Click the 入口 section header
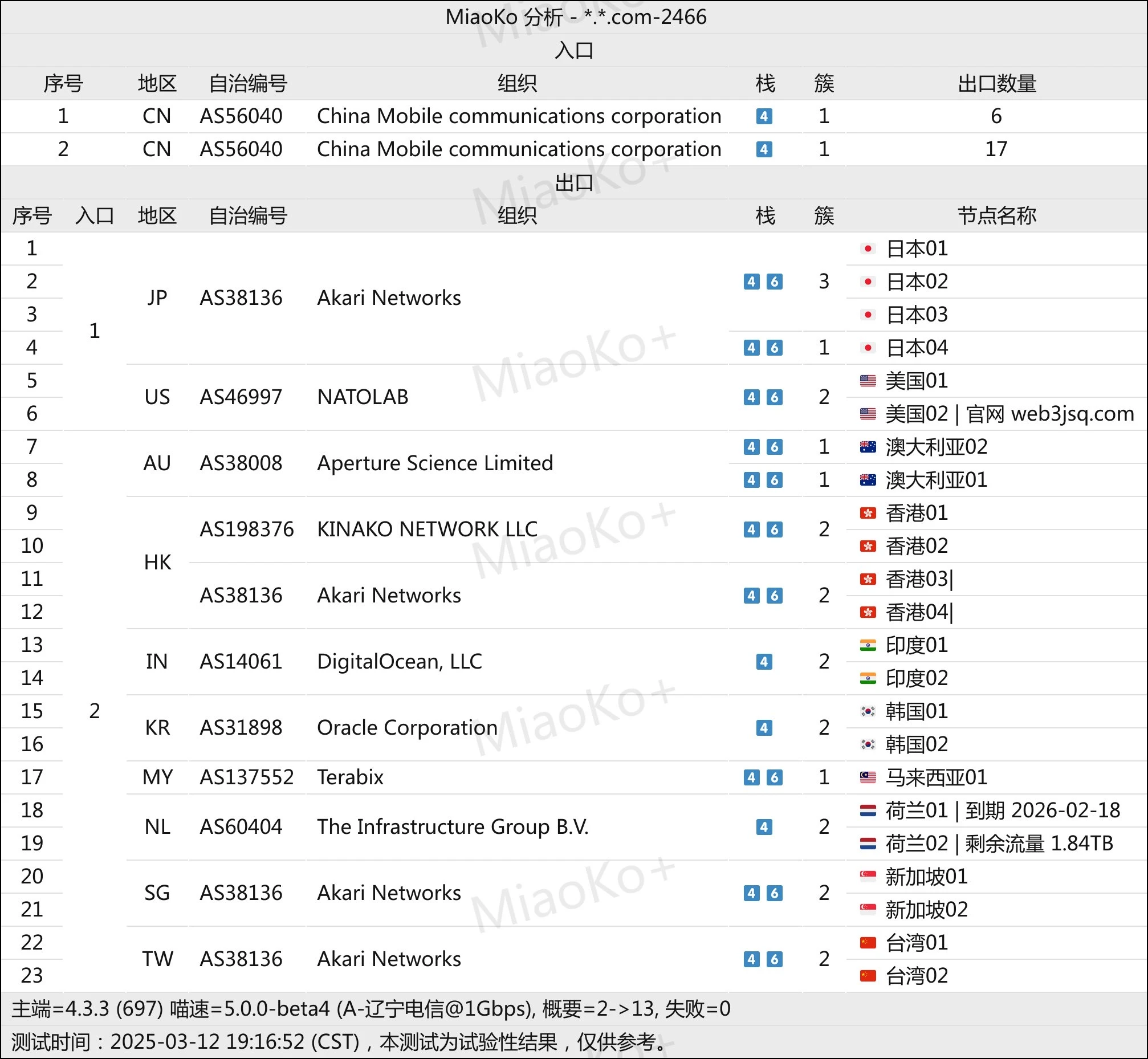Viewport: 1148px width, 1059px height. 573,50
